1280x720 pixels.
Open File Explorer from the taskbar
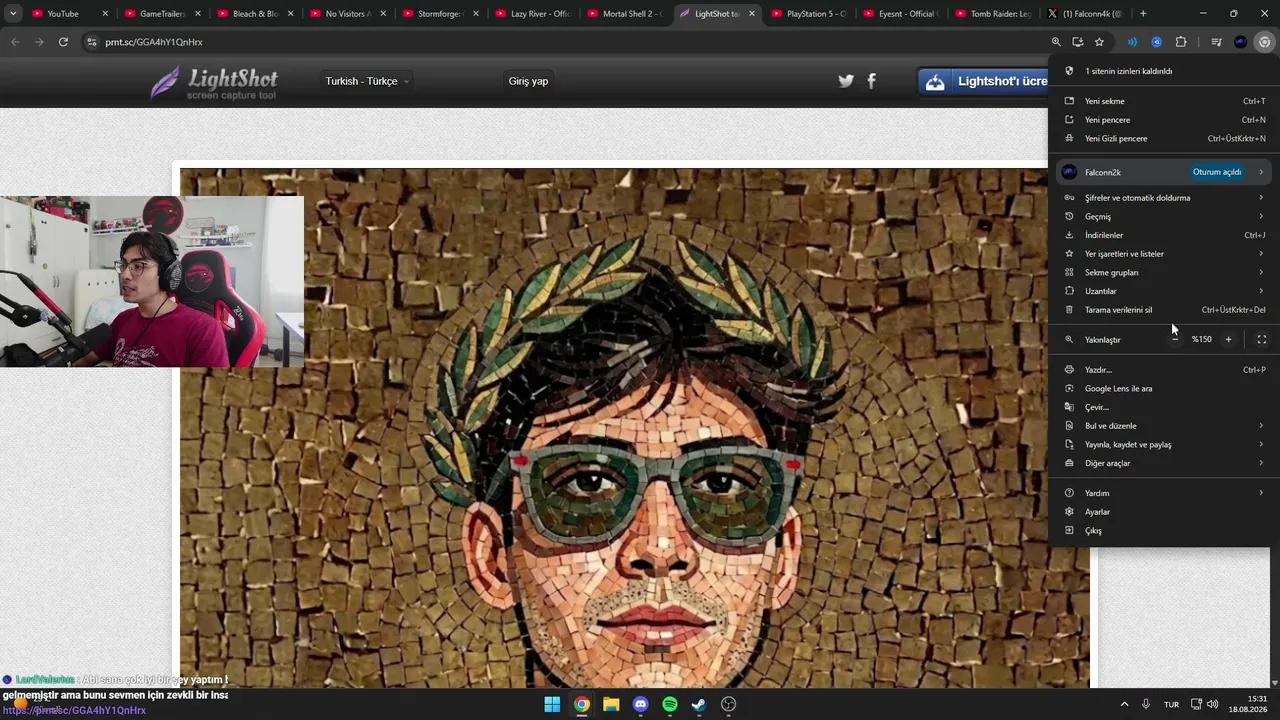[x=611, y=704]
